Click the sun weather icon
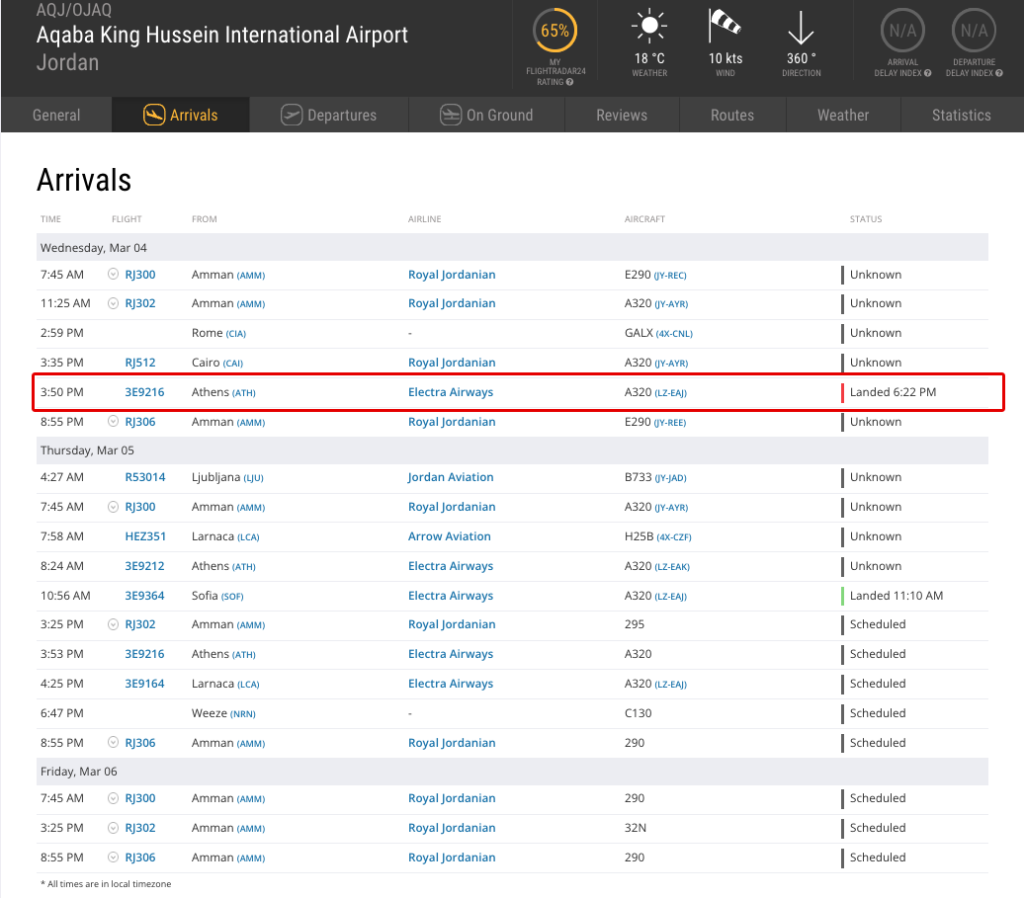The height and width of the screenshot is (898, 1024). tap(649, 25)
